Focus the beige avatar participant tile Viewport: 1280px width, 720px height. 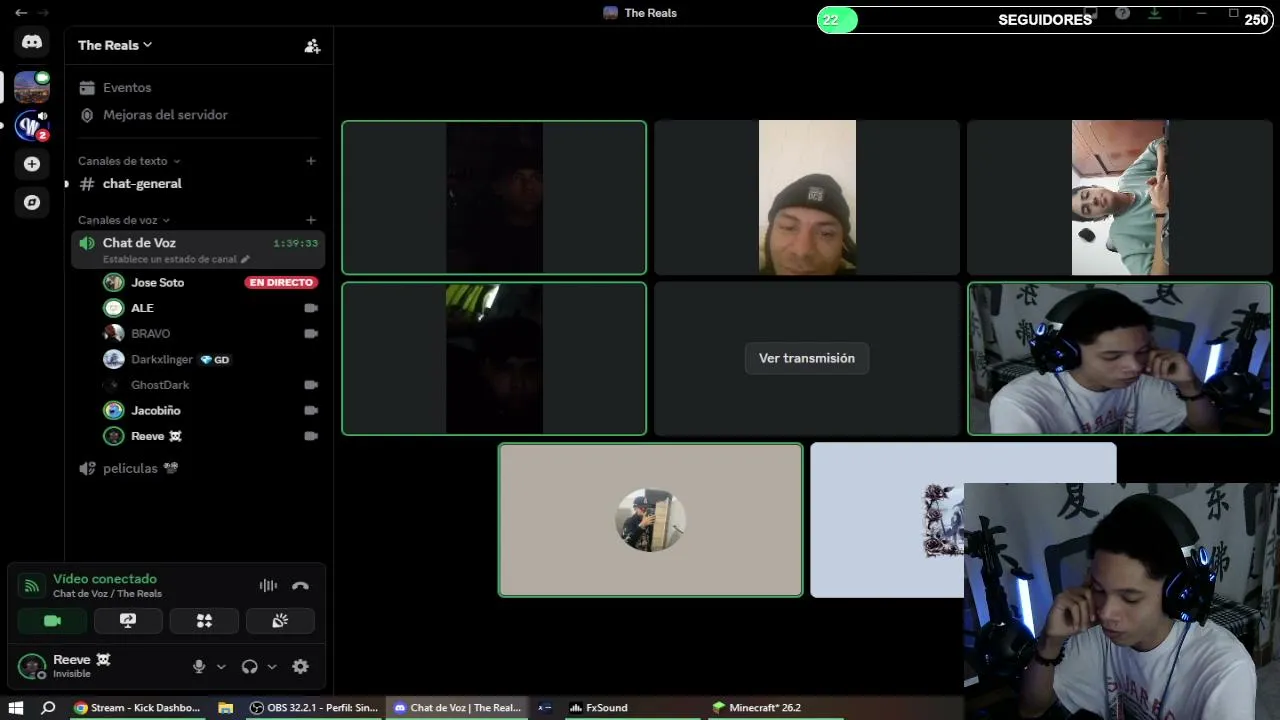coord(650,520)
